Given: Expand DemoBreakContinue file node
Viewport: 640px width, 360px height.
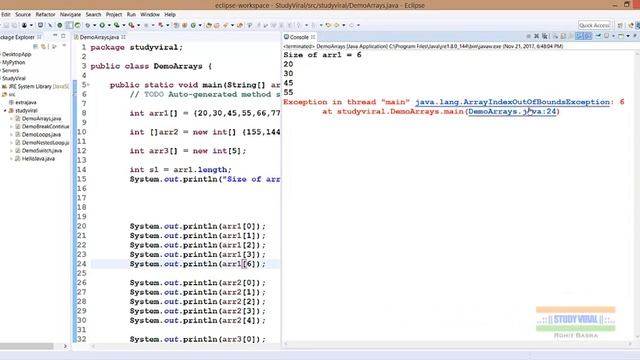Looking at the screenshot, I should tap(11, 127).
